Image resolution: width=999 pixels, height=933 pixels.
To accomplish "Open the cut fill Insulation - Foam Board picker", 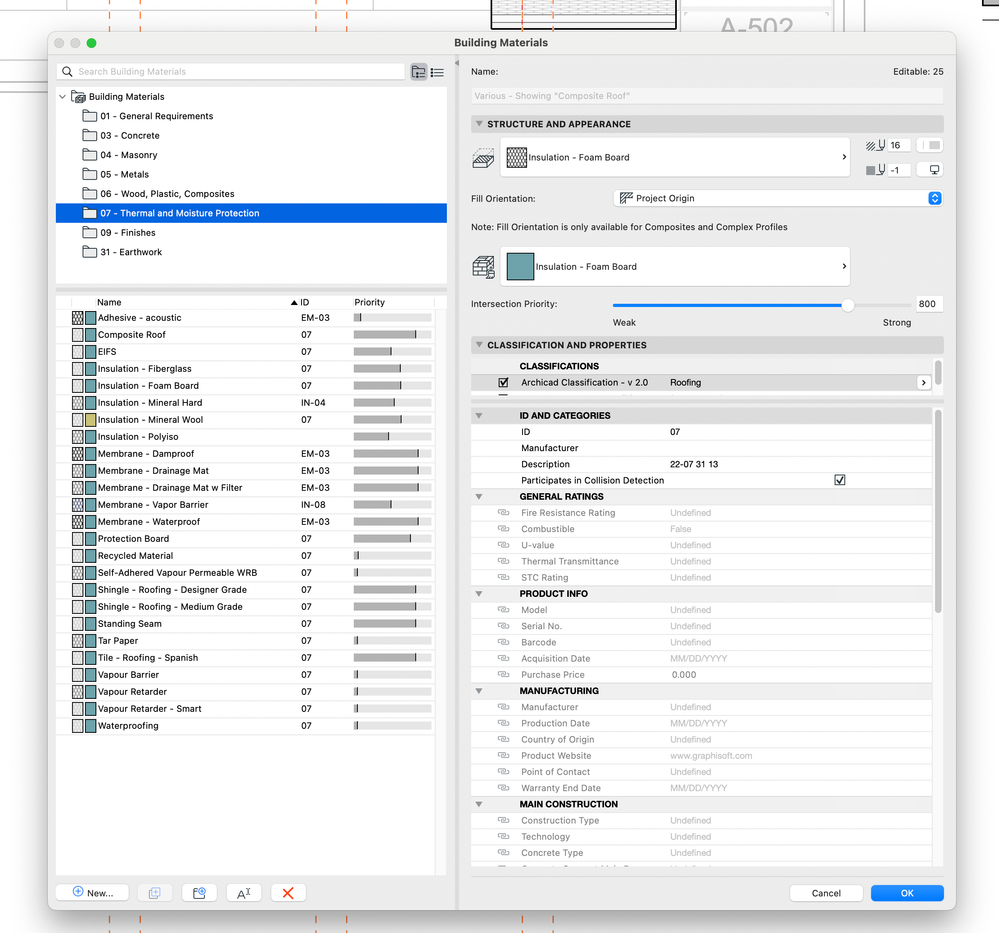I will point(675,157).
